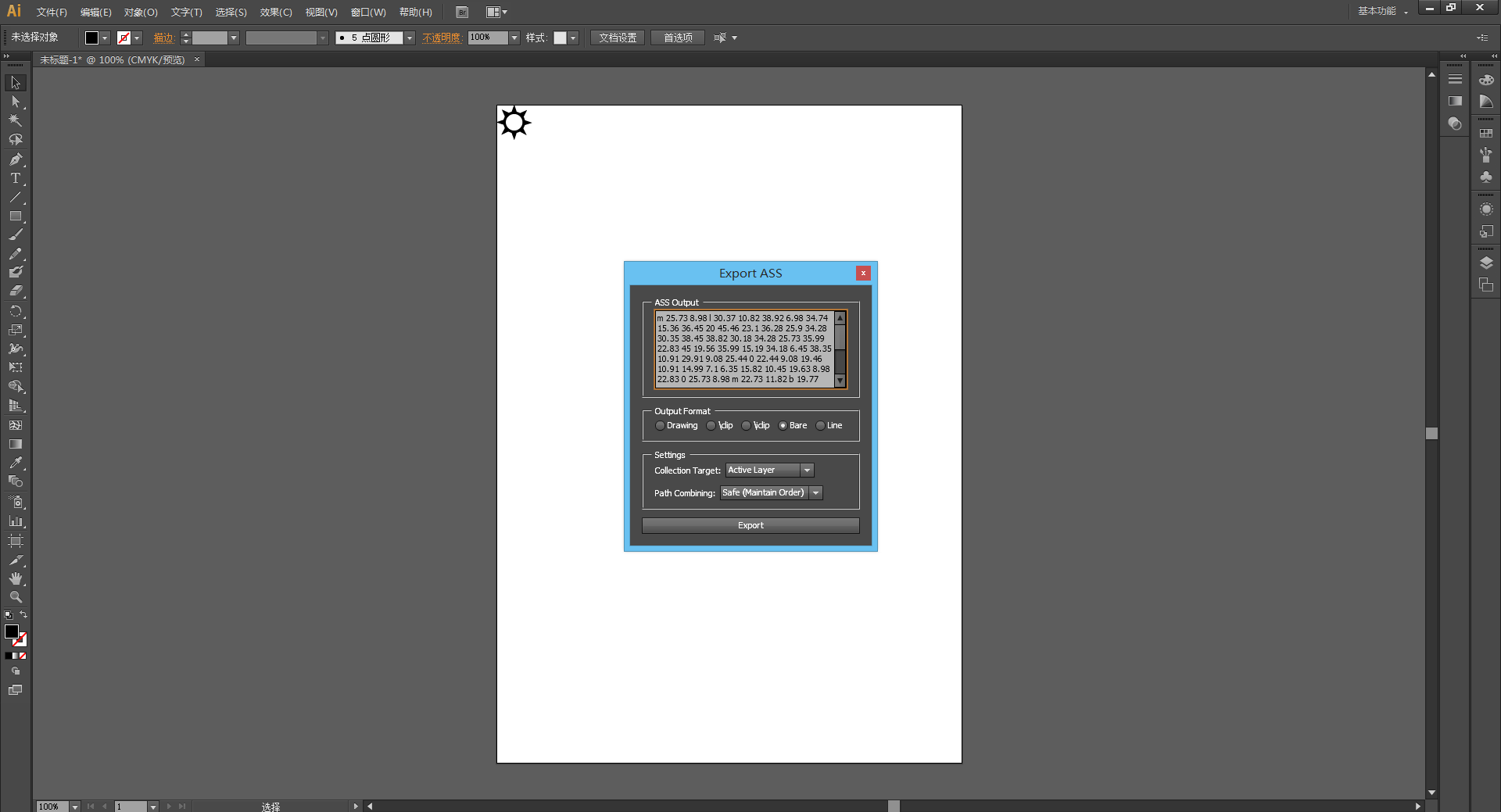Screen dimensions: 1501x812
Task: Open the Color palette panel
Action: tap(1486, 80)
